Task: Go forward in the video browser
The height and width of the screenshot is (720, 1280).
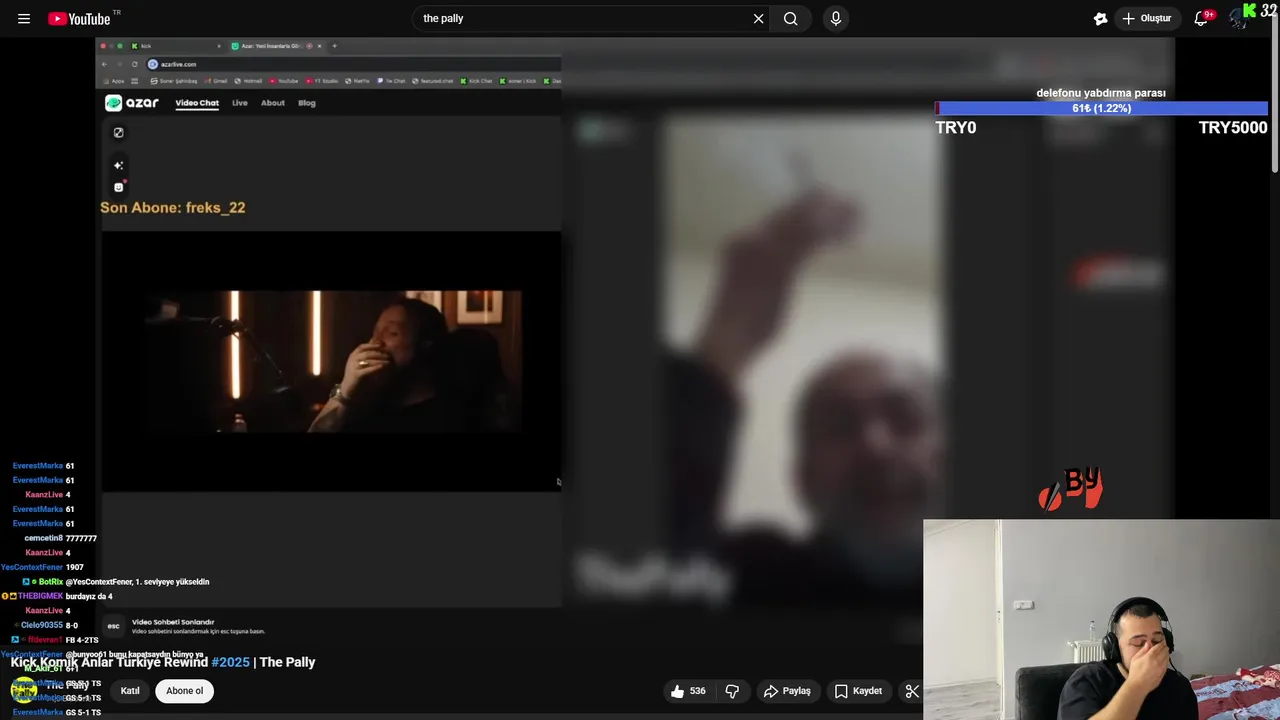Action: [120, 64]
